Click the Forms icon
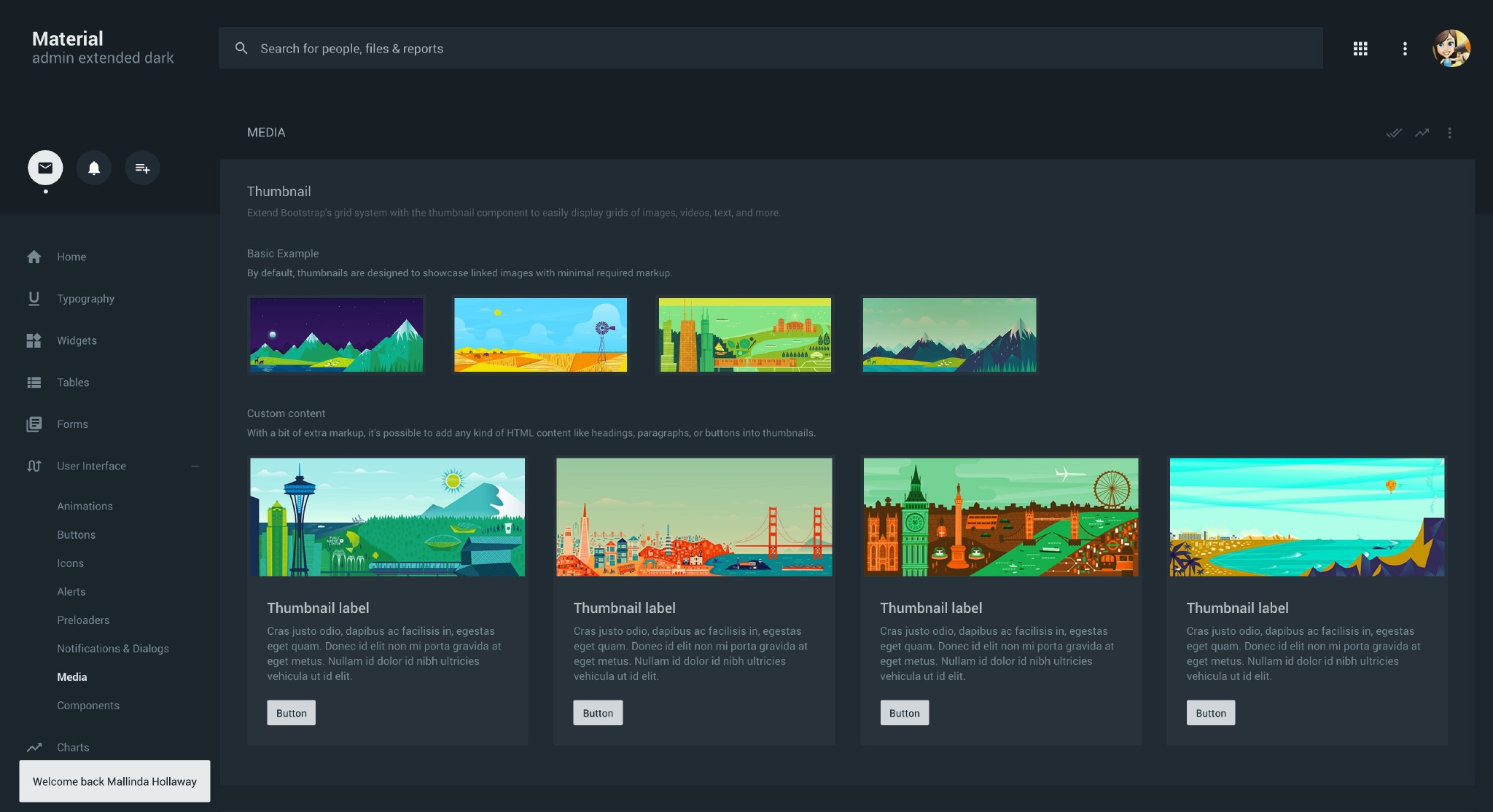The image size is (1493, 812). tap(34, 424)
